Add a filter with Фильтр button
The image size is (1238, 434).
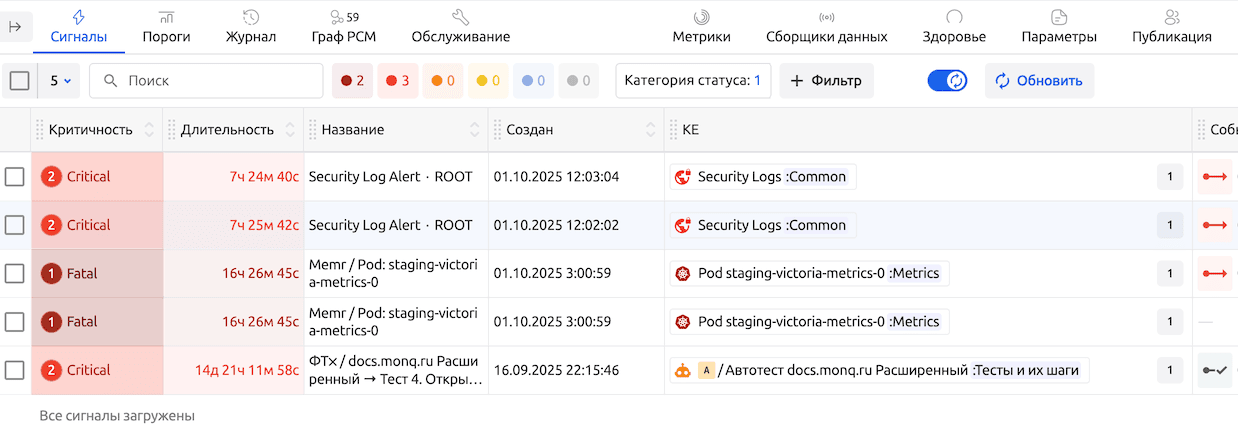[x=826, y=81]
